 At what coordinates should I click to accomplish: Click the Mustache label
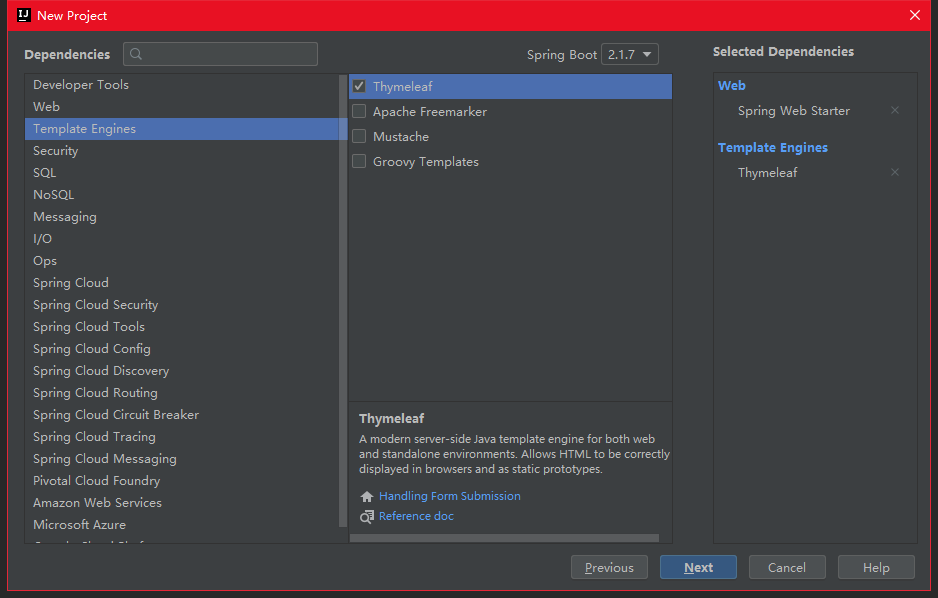point(401,137)
